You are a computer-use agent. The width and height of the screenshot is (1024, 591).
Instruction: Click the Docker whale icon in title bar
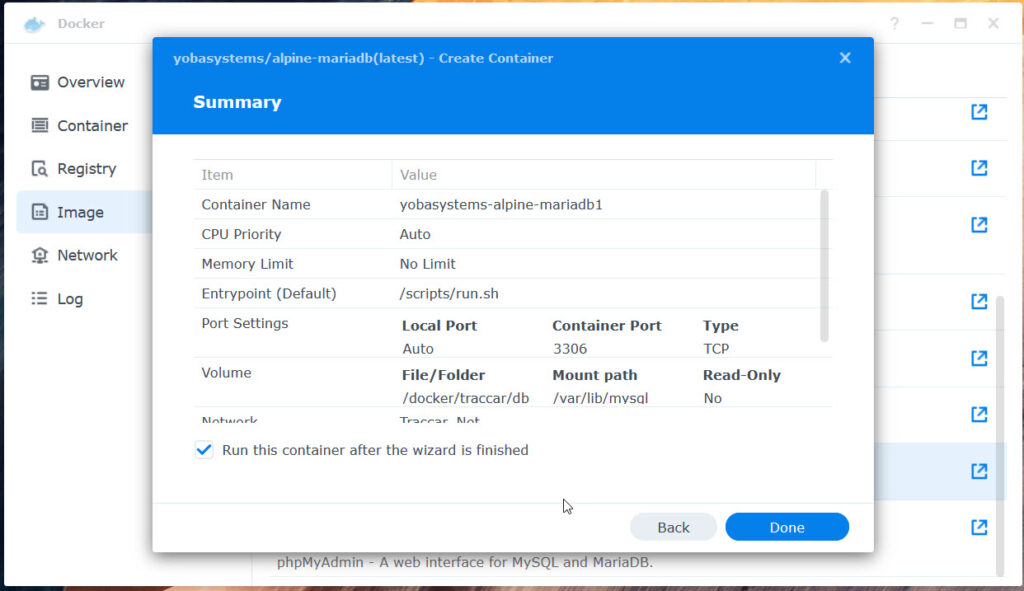click(34, 24)
